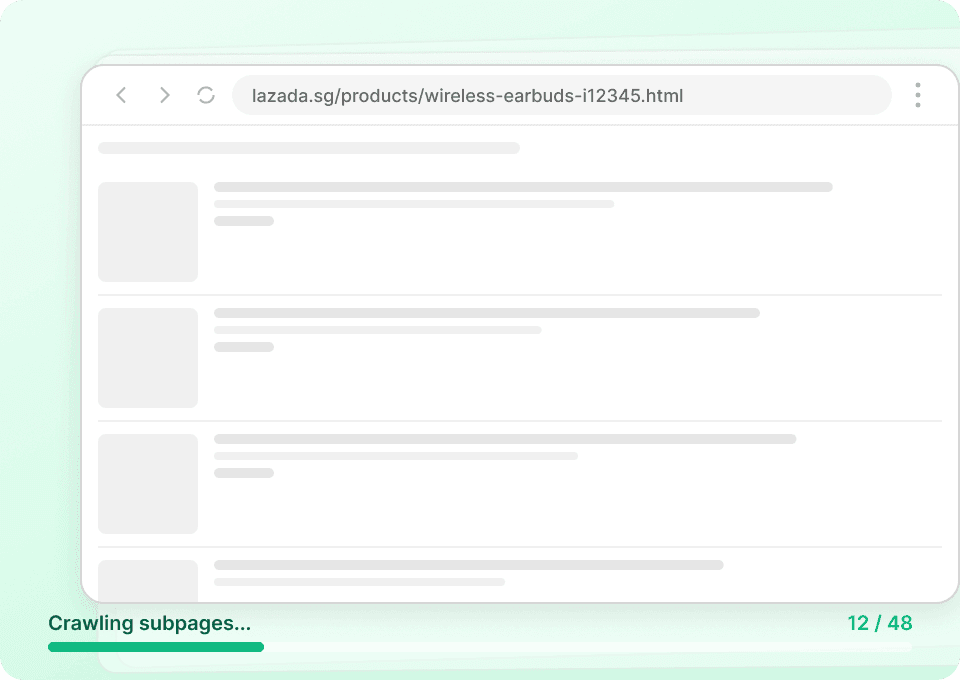Open the fourth listing's title placeholder line

pos(468,565)
